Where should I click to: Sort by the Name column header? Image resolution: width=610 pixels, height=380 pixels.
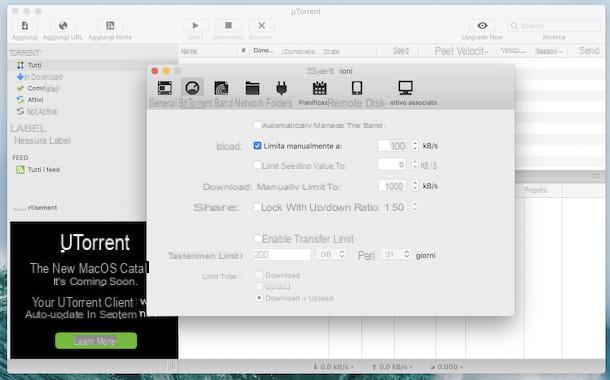point(189,51)
